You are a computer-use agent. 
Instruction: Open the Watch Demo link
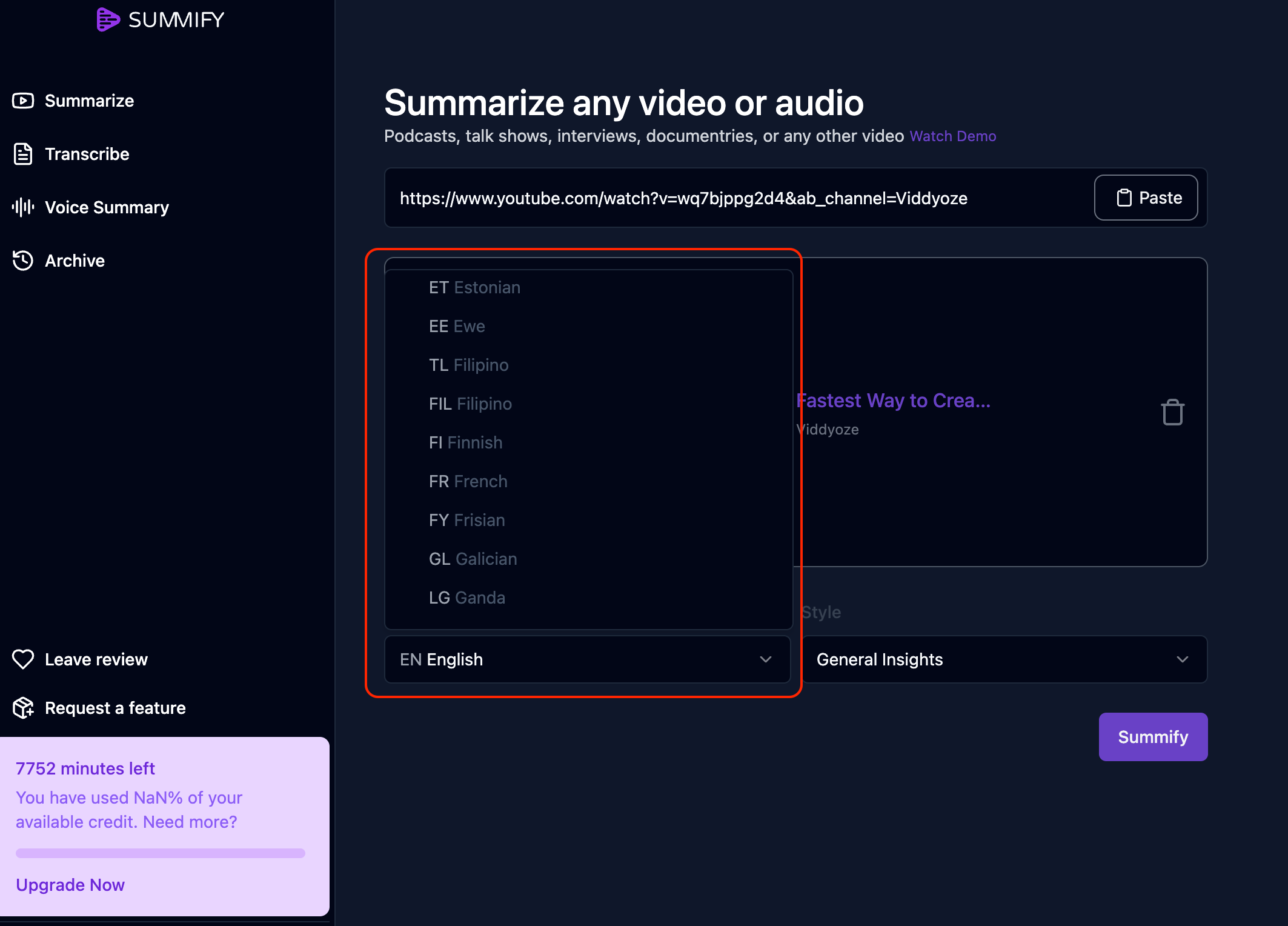point(953,136)
